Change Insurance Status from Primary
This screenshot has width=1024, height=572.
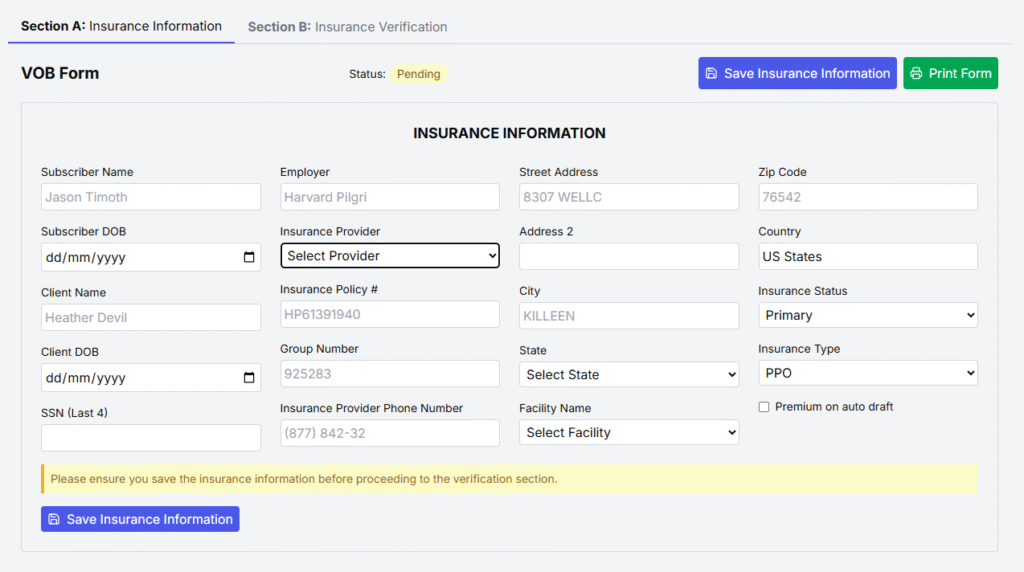tap(867, 315)
